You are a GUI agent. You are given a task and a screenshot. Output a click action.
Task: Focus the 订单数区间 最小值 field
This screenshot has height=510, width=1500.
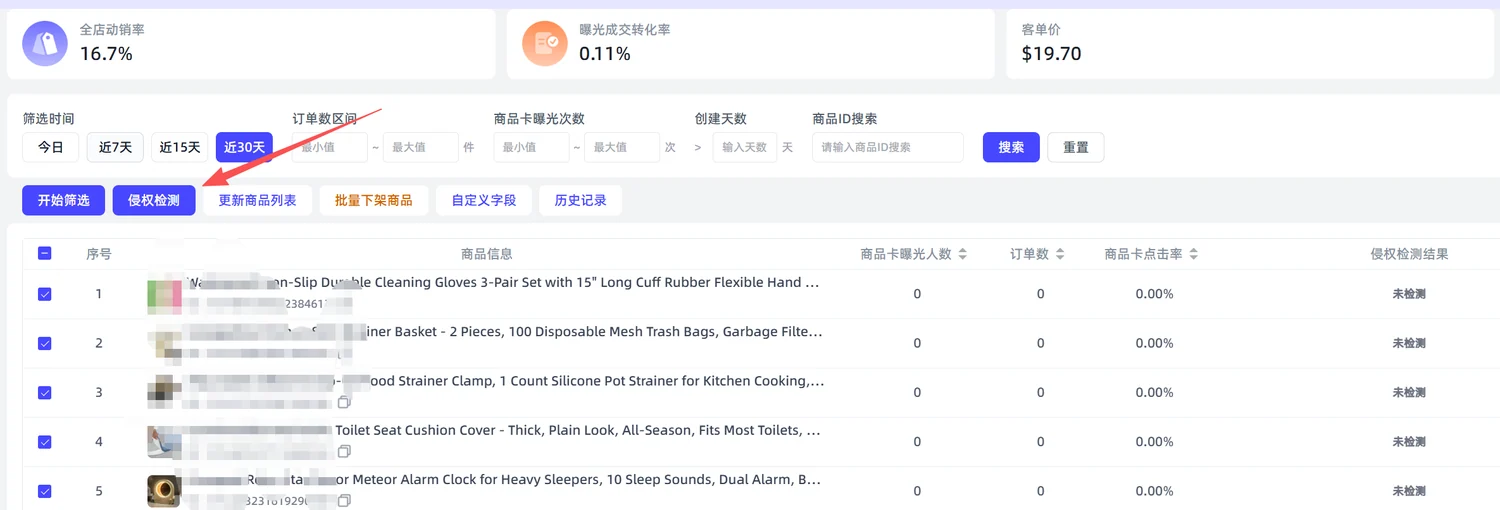coord(330,147)
